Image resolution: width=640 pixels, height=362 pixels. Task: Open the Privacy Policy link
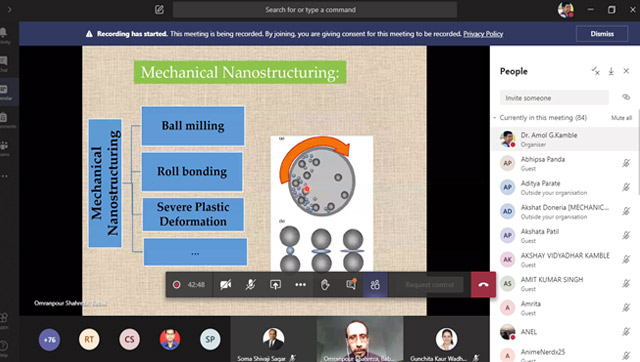pyautogui.click(x=483, y=34)
